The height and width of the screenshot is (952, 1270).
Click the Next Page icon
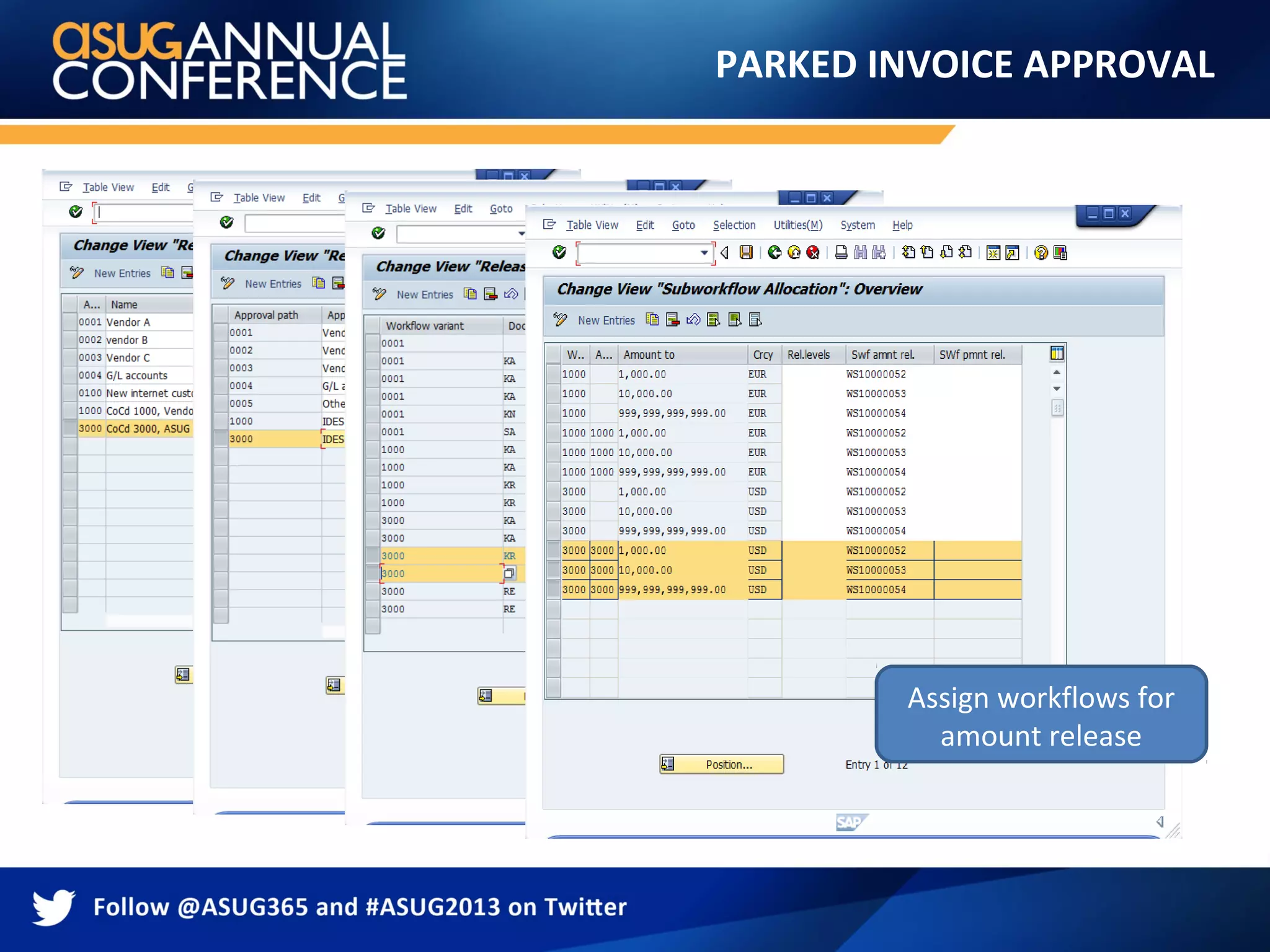946,252
